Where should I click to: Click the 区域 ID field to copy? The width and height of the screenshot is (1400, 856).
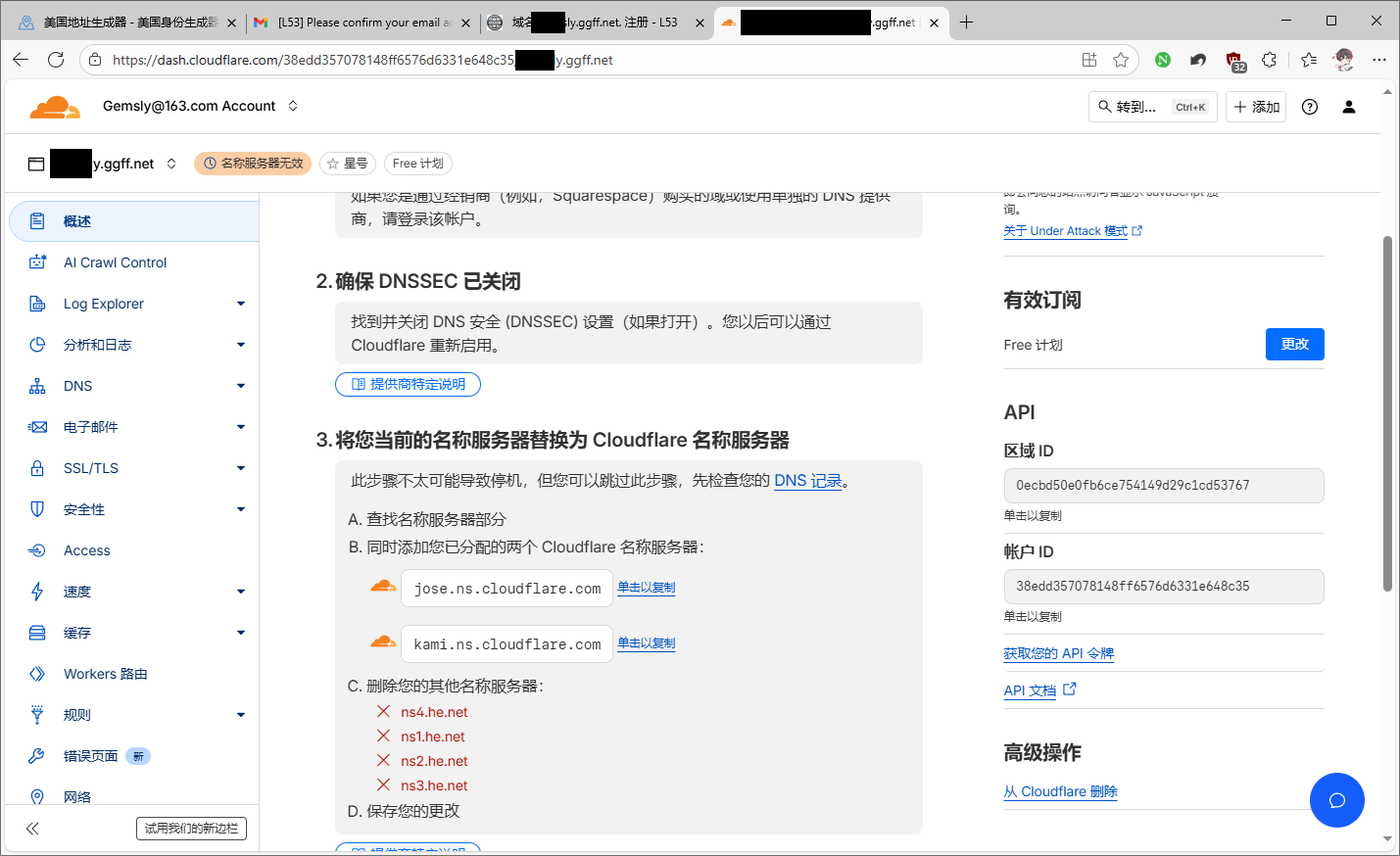(x=1163, y=486)
